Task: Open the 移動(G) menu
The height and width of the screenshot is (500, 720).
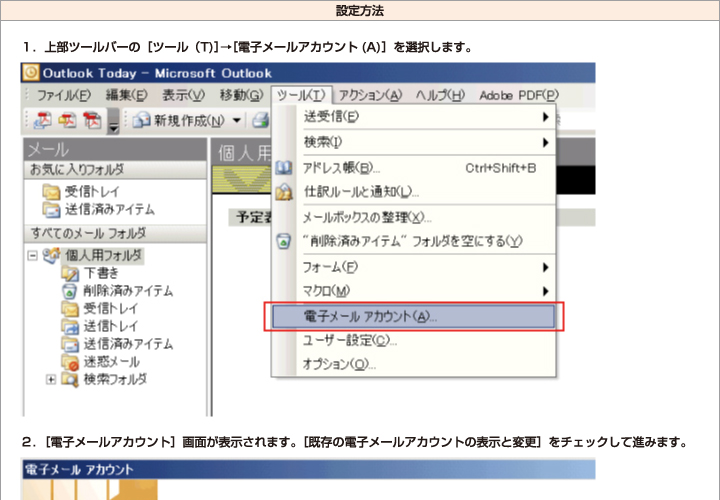Action: tap(241, 95)
